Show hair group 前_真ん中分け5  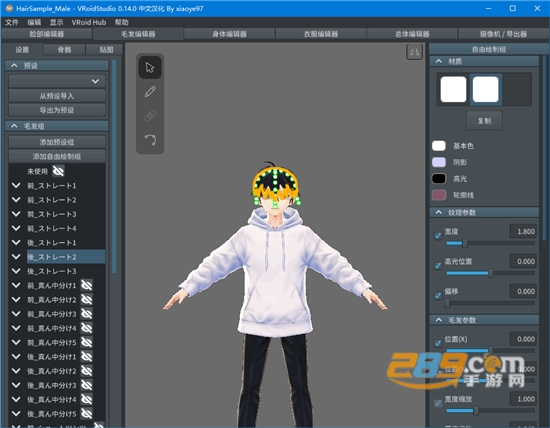tap(87, 342)
